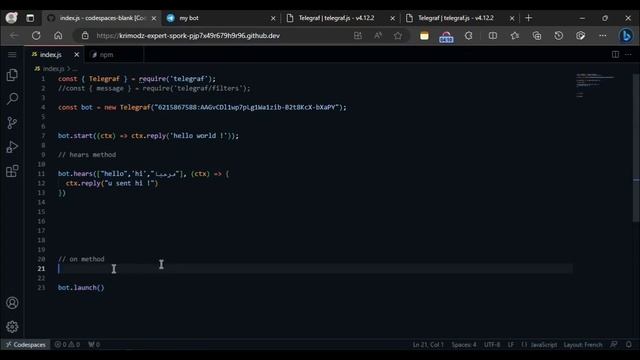Viewport: 640px width, 360px height.
Task: Click the commented telegraf/filters require line
Action: pyautogui.click(x=154, y=88)
